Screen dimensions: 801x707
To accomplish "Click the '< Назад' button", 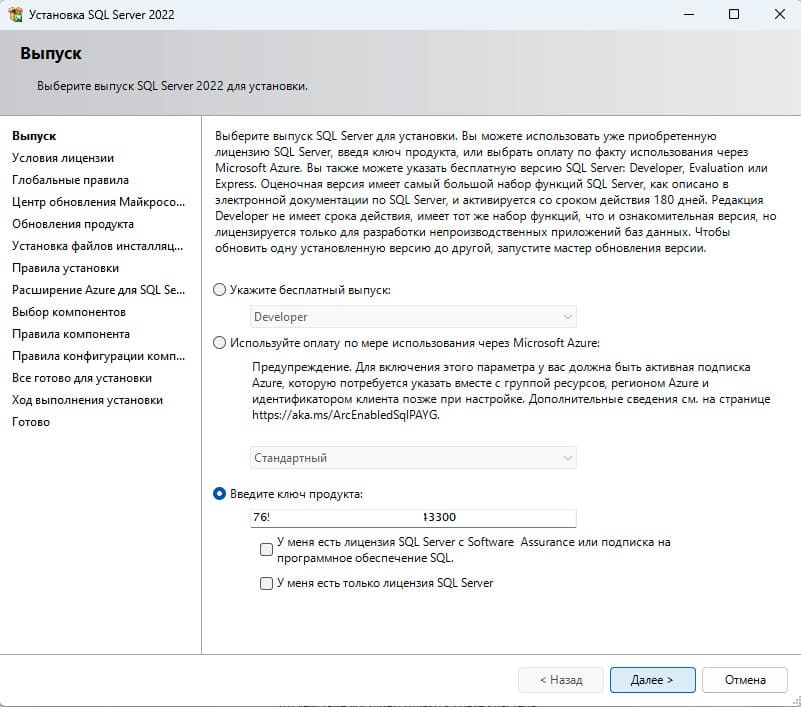I will click(561, 680).
